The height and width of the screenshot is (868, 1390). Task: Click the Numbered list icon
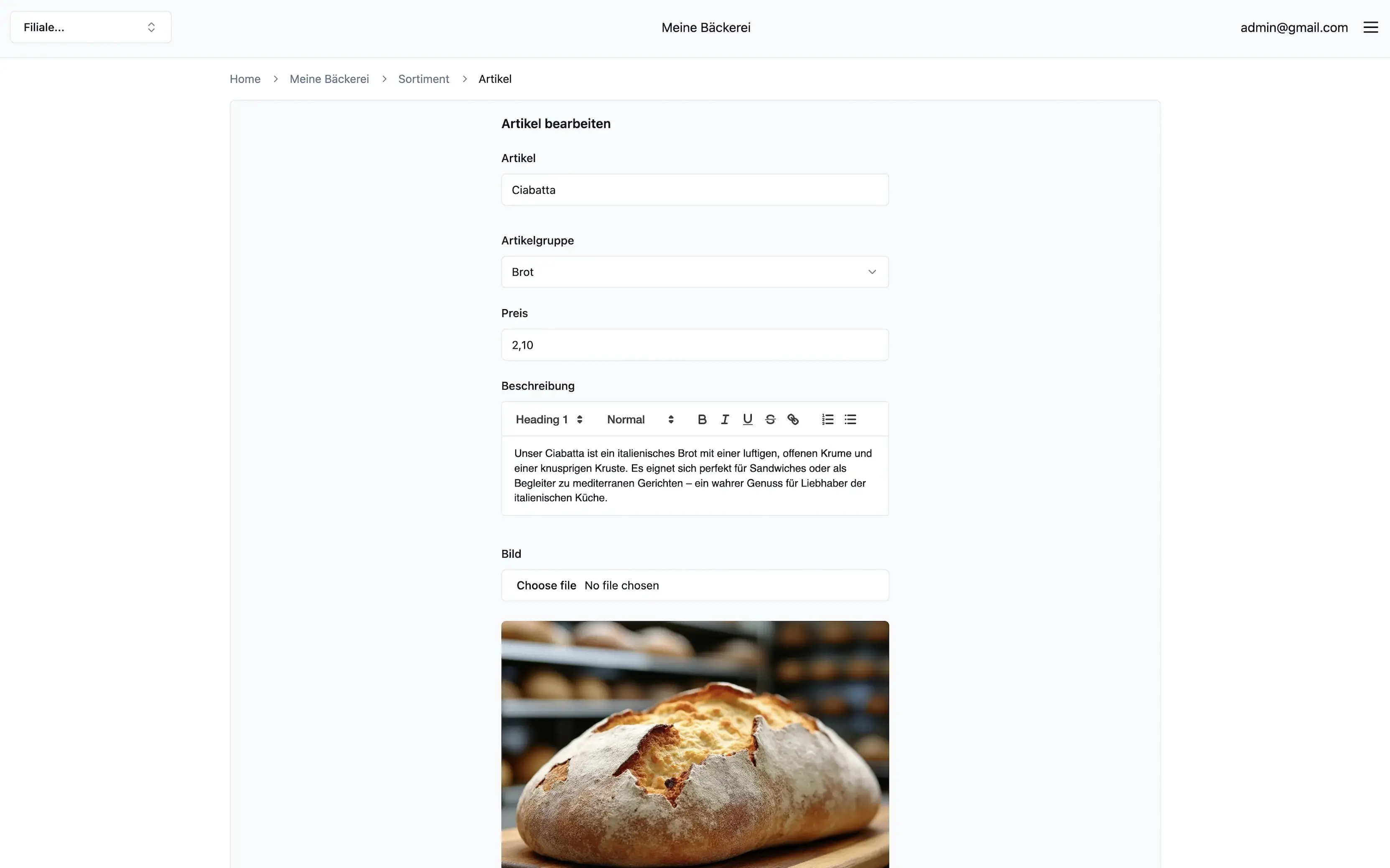[x=827, y=419]
